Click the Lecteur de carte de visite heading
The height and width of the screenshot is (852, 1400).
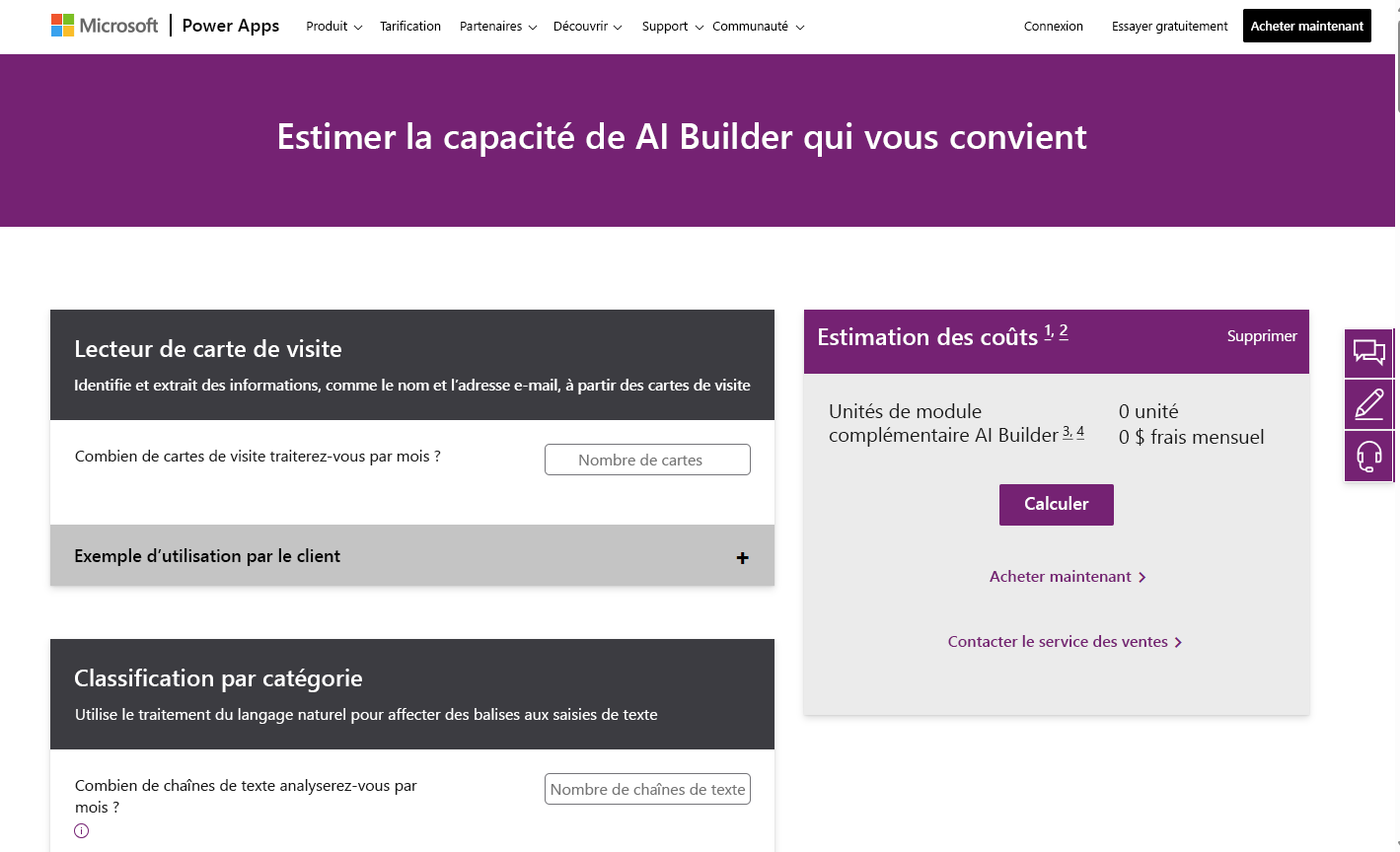point(208,349)
